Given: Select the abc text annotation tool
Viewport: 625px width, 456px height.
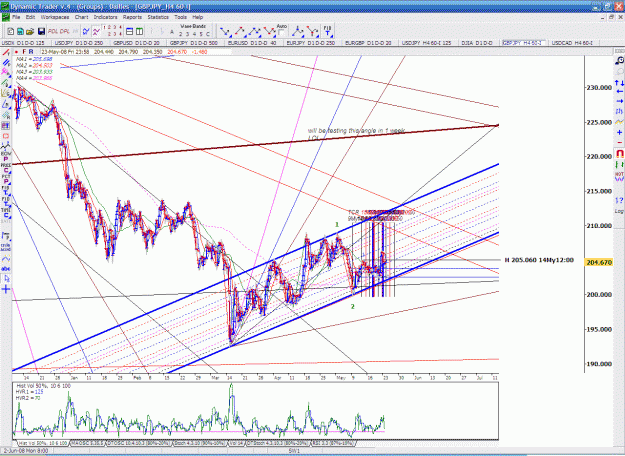Looking at the screenshot, I should [x=6, y=269].
